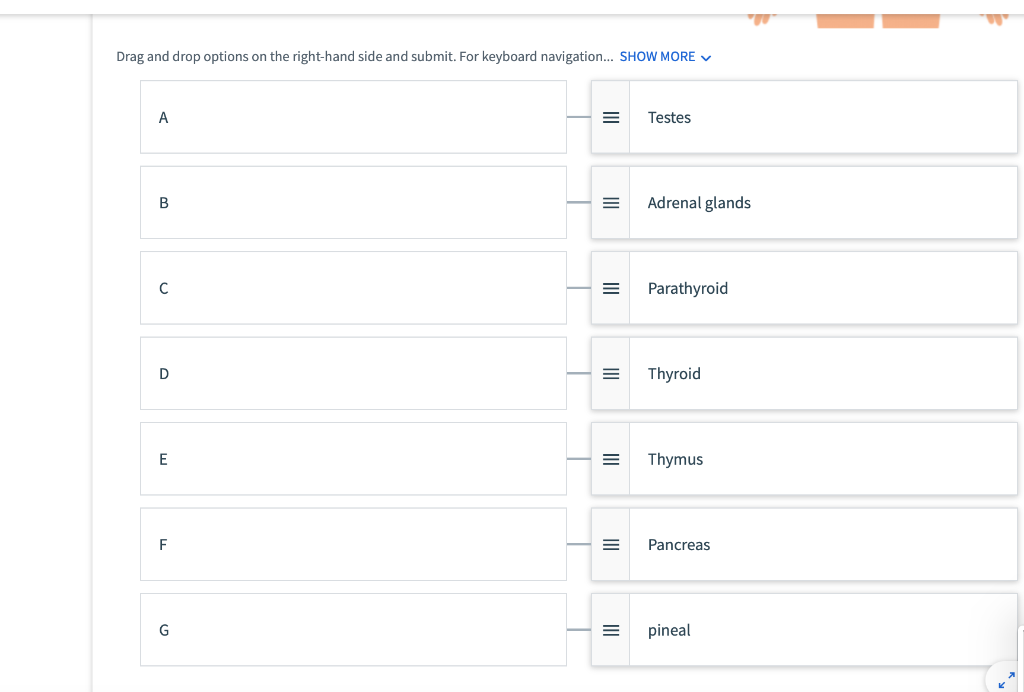
Task: Select the pineal answer card
Action: pos(820,631)
